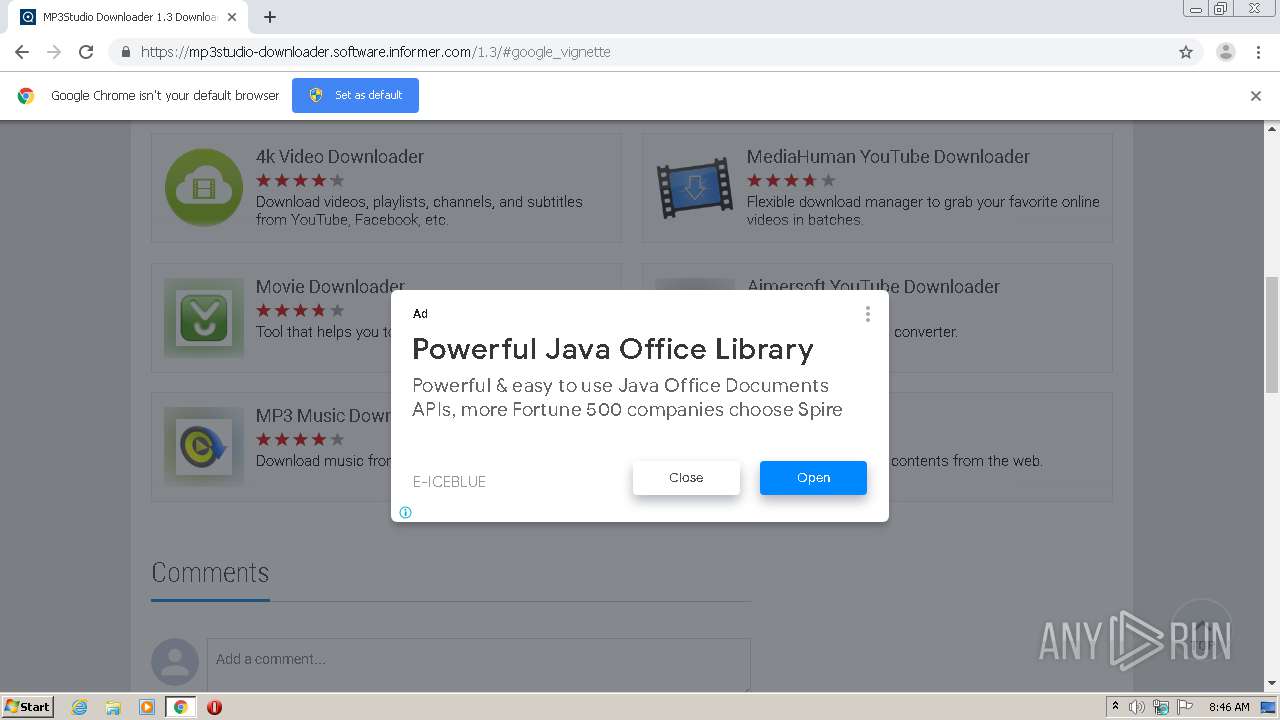Click the padlock site info icon
This screenshot has width=1280, height=720.
(125, 52)
